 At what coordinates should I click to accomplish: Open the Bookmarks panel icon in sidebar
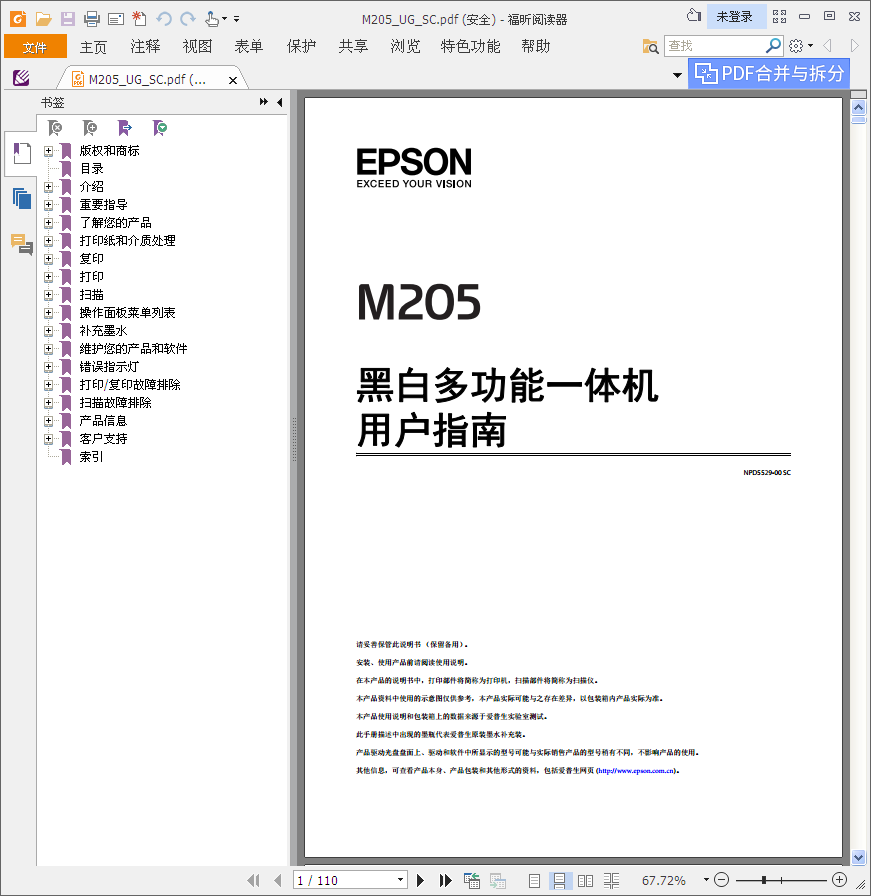(22, 153)
